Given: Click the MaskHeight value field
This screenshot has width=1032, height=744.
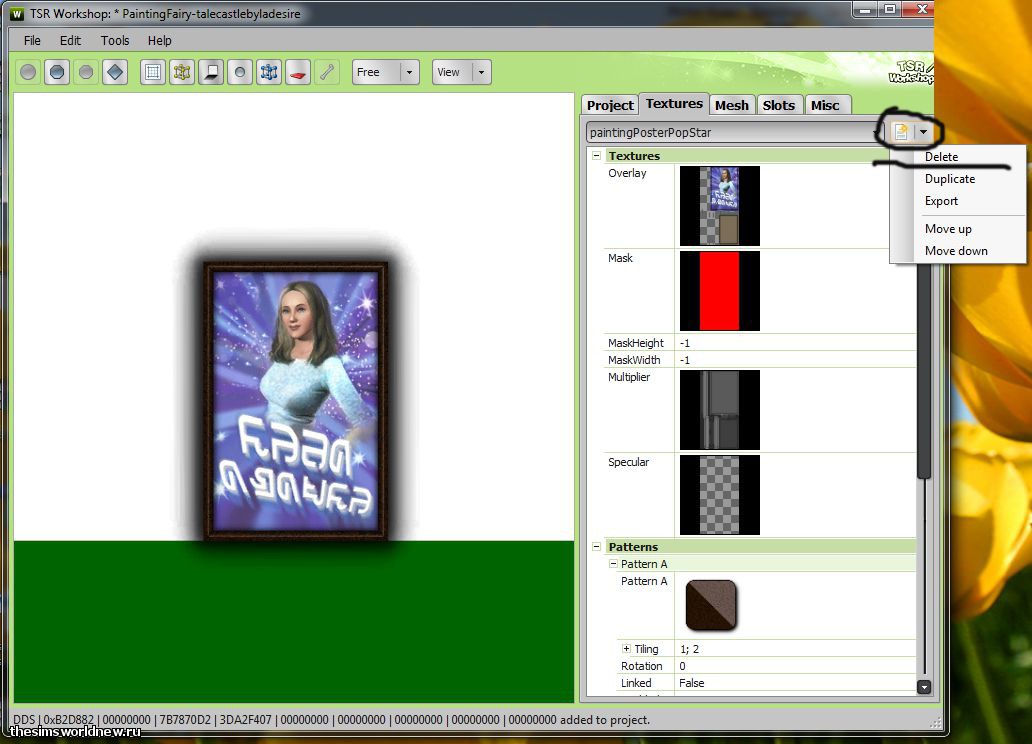Looking at the screenshot, I should [795, 343].
